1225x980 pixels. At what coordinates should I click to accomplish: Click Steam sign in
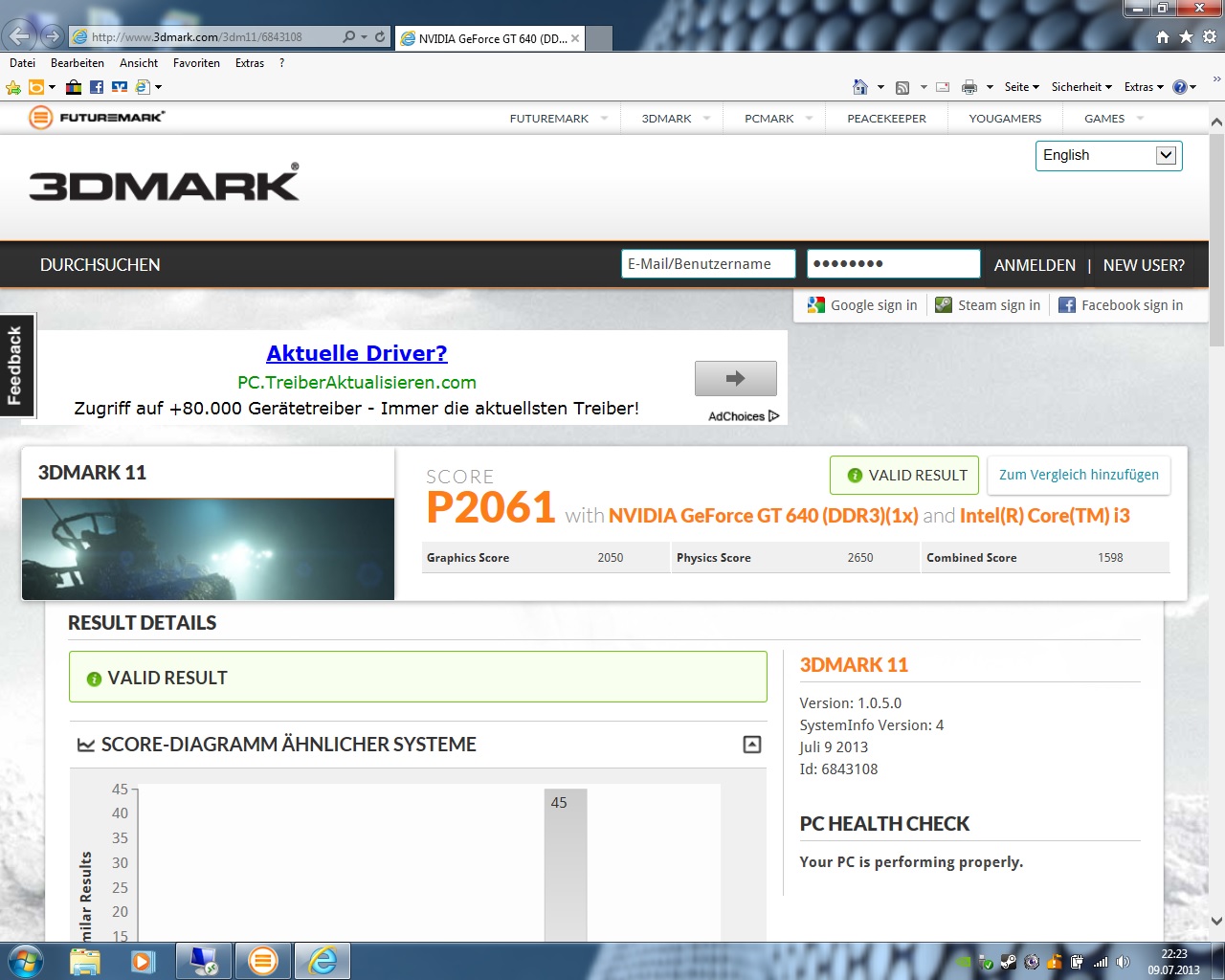coord(988,305)
